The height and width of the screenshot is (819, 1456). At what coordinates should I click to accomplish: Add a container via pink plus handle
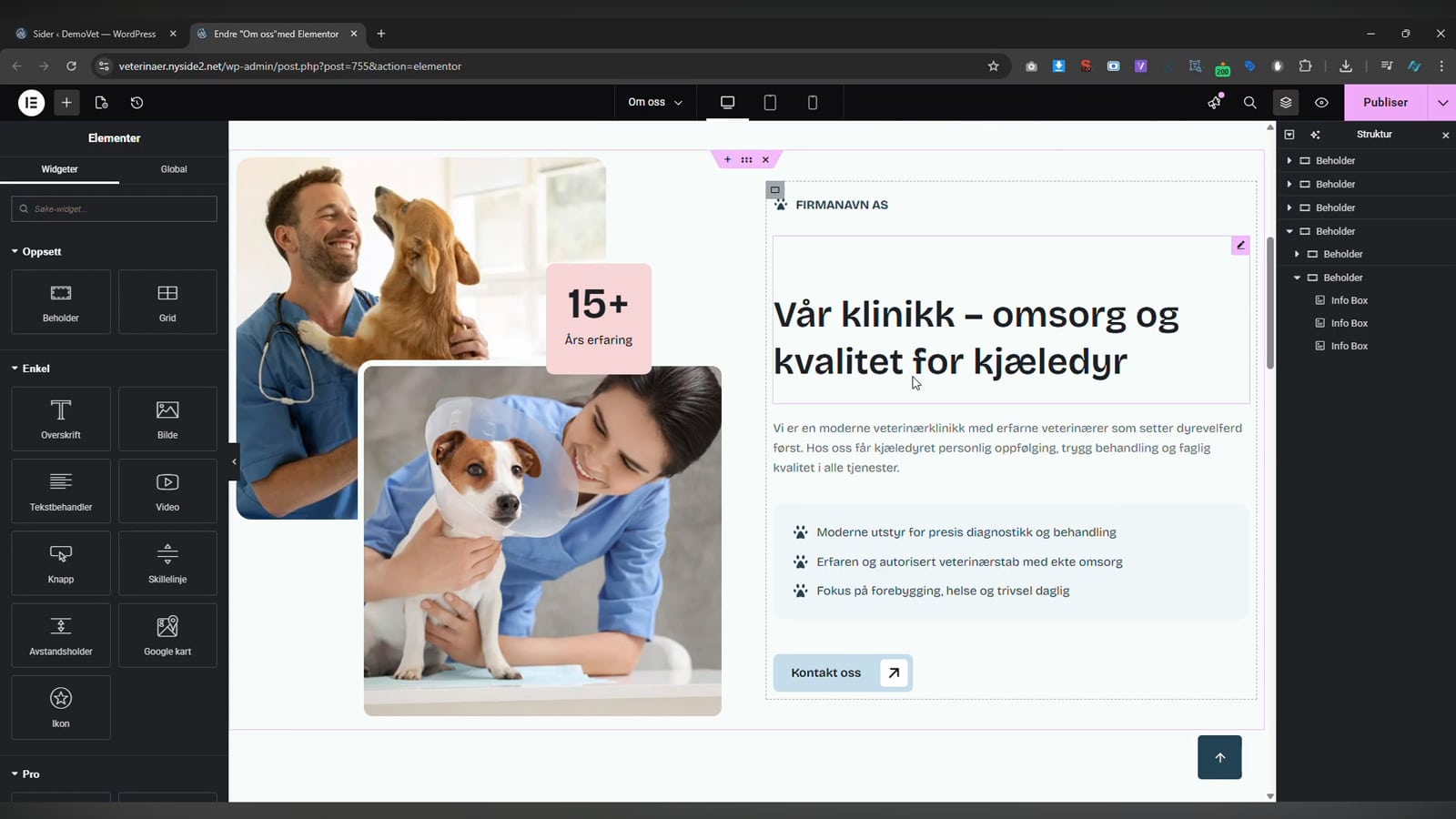click(727, 159)
